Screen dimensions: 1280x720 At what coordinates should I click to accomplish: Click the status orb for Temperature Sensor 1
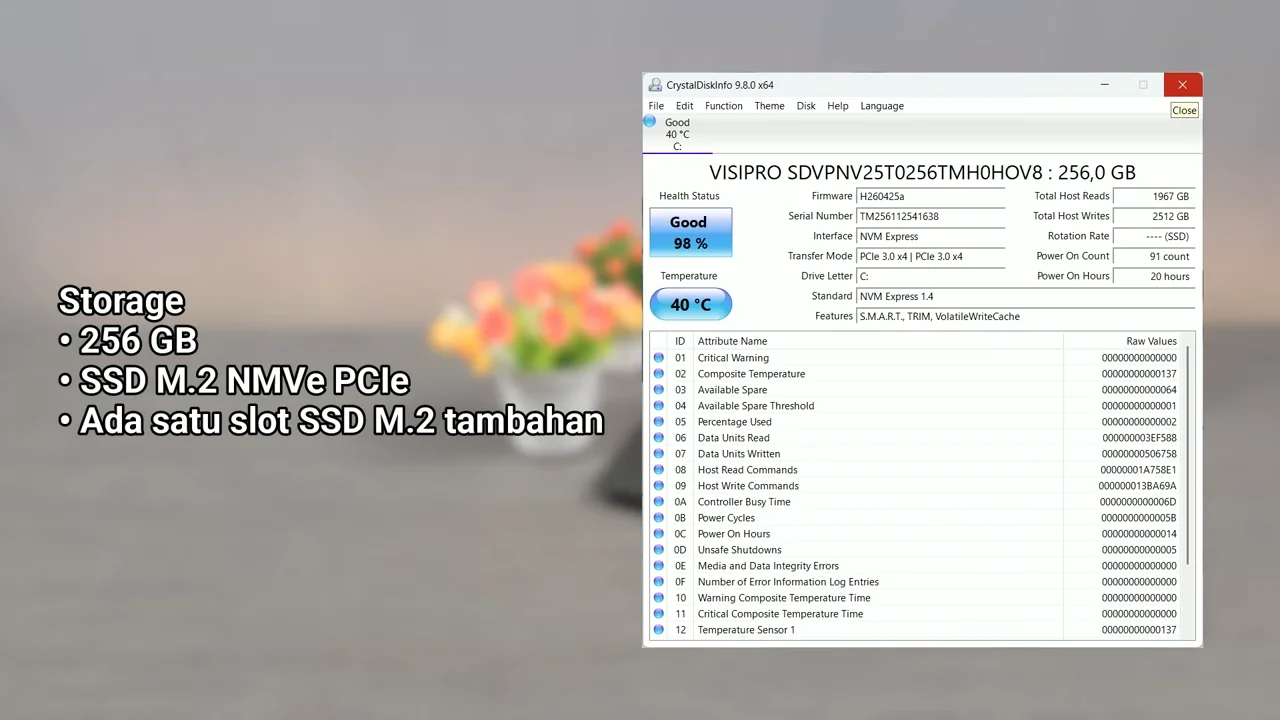click(659, 629)
